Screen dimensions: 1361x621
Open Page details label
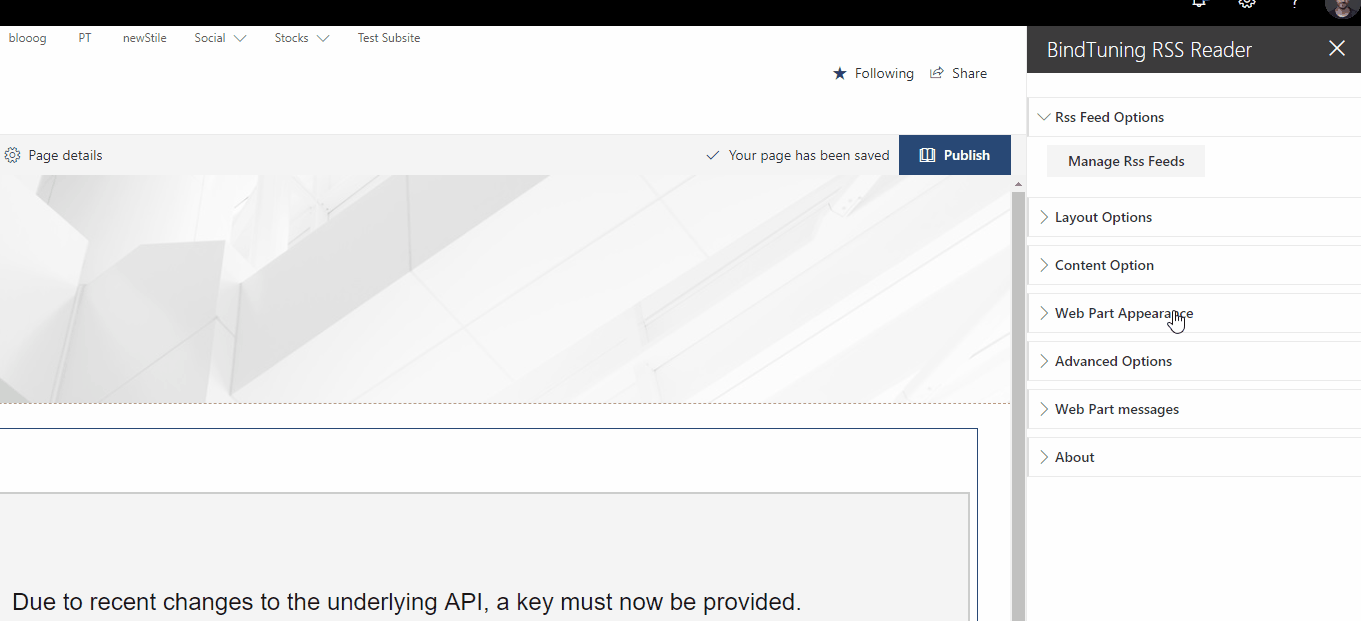65,155
